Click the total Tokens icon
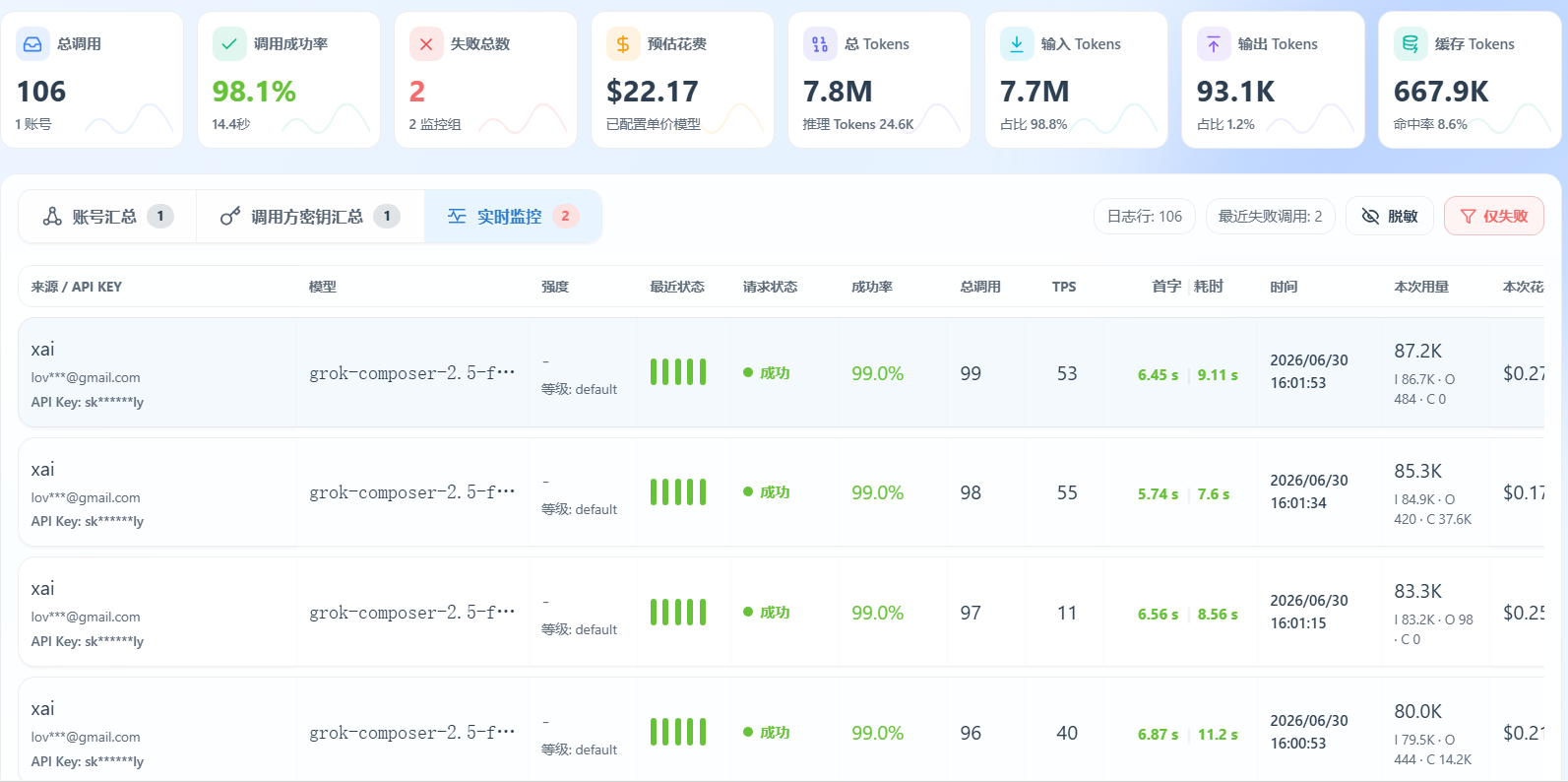The width and height of the screenshot is (1568, 782). (x=820, y=44)
